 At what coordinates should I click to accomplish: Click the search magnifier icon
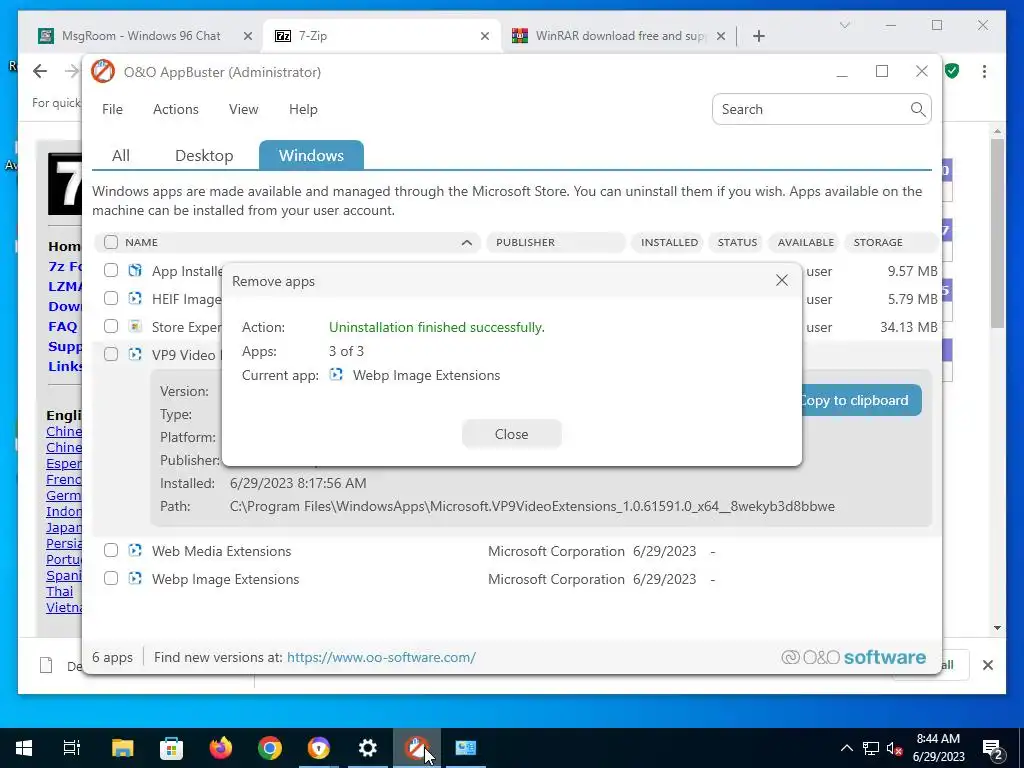[918, 109]
